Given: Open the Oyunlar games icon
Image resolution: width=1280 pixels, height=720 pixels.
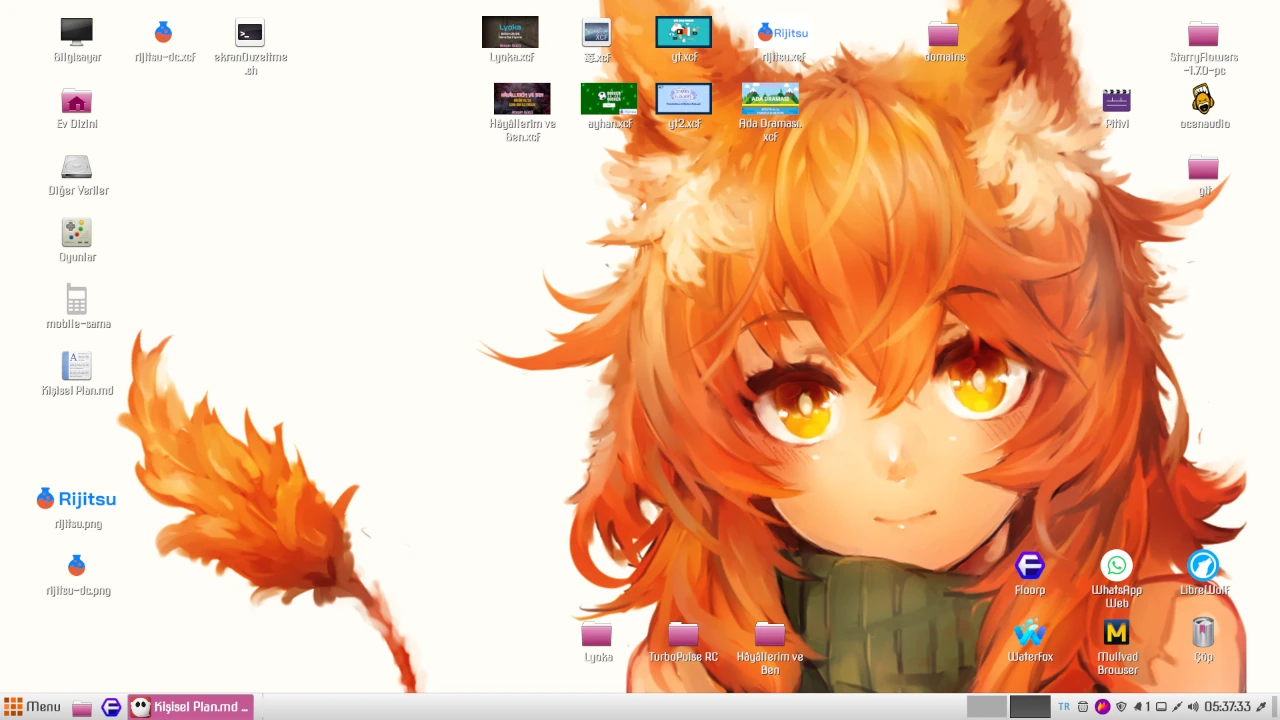Looking at the screenshot, I should [x=77, y=232].
